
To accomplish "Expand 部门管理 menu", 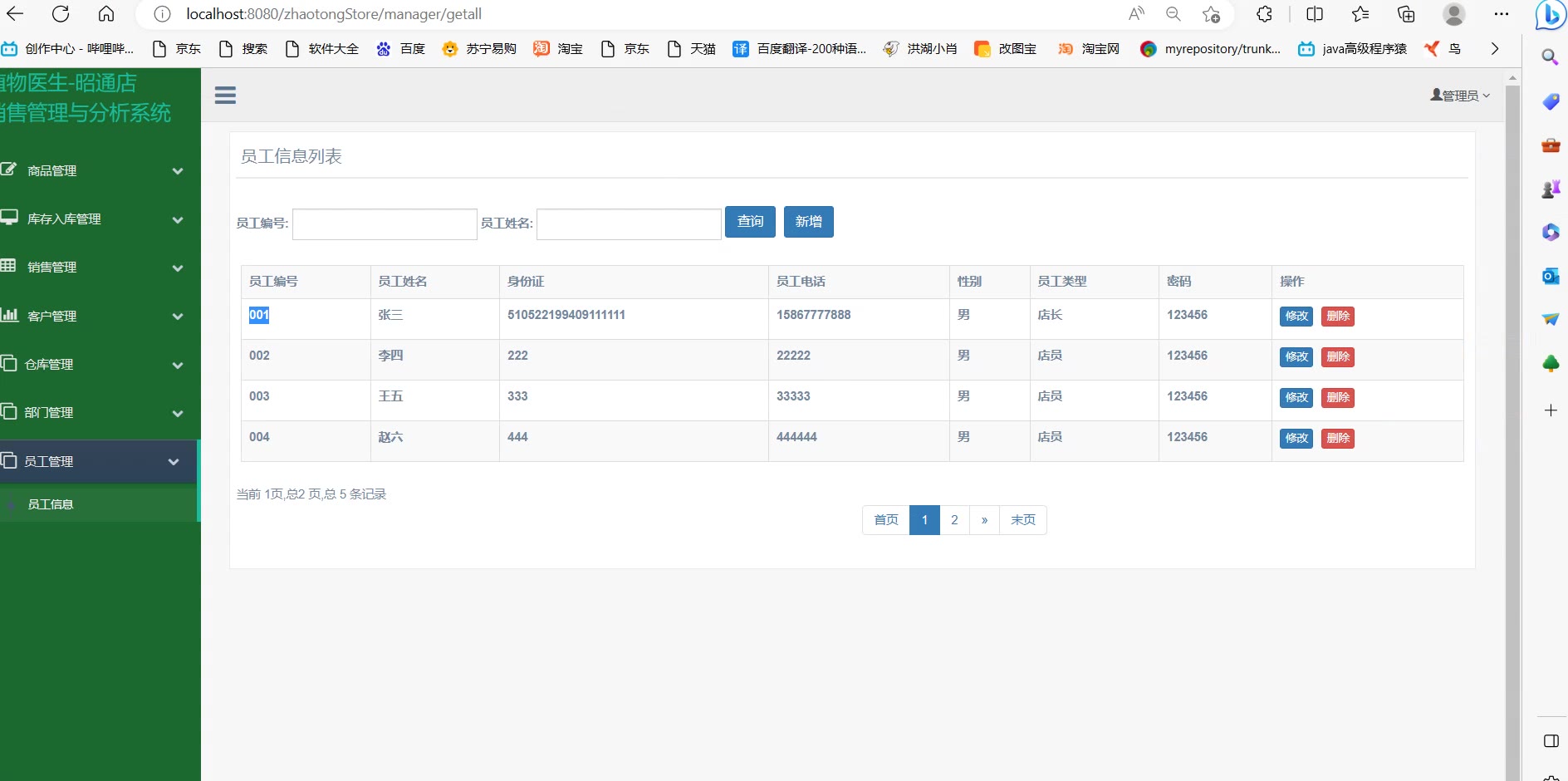I will 100,412.
